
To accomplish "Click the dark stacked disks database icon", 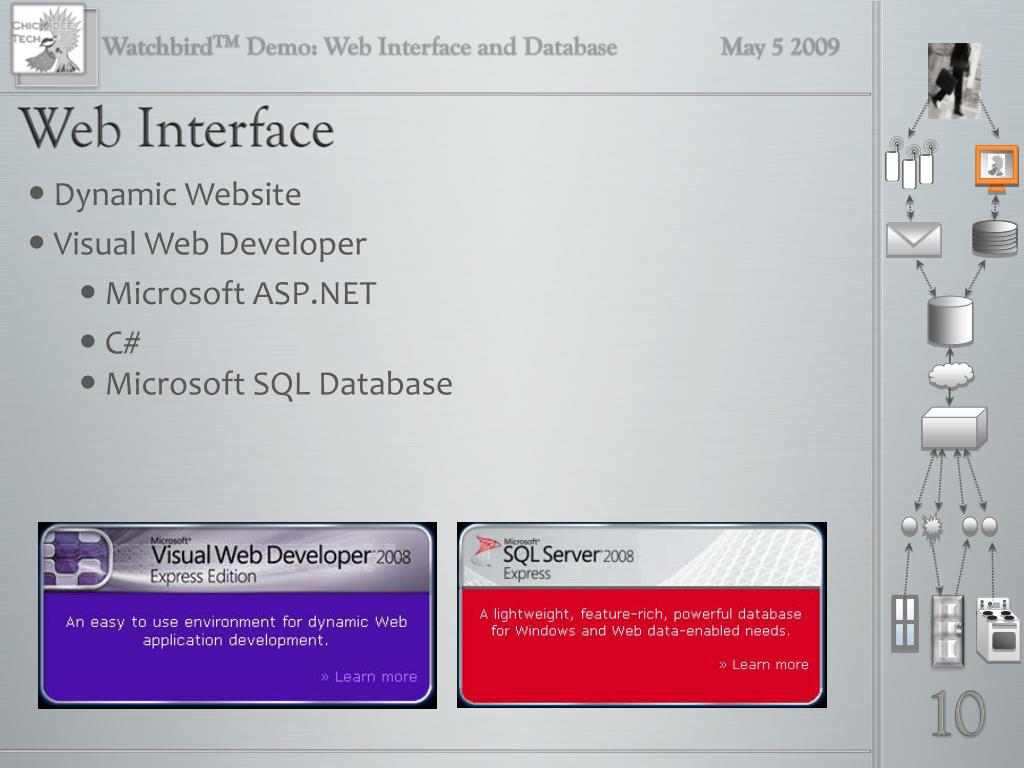I will (x=995, y=238).
